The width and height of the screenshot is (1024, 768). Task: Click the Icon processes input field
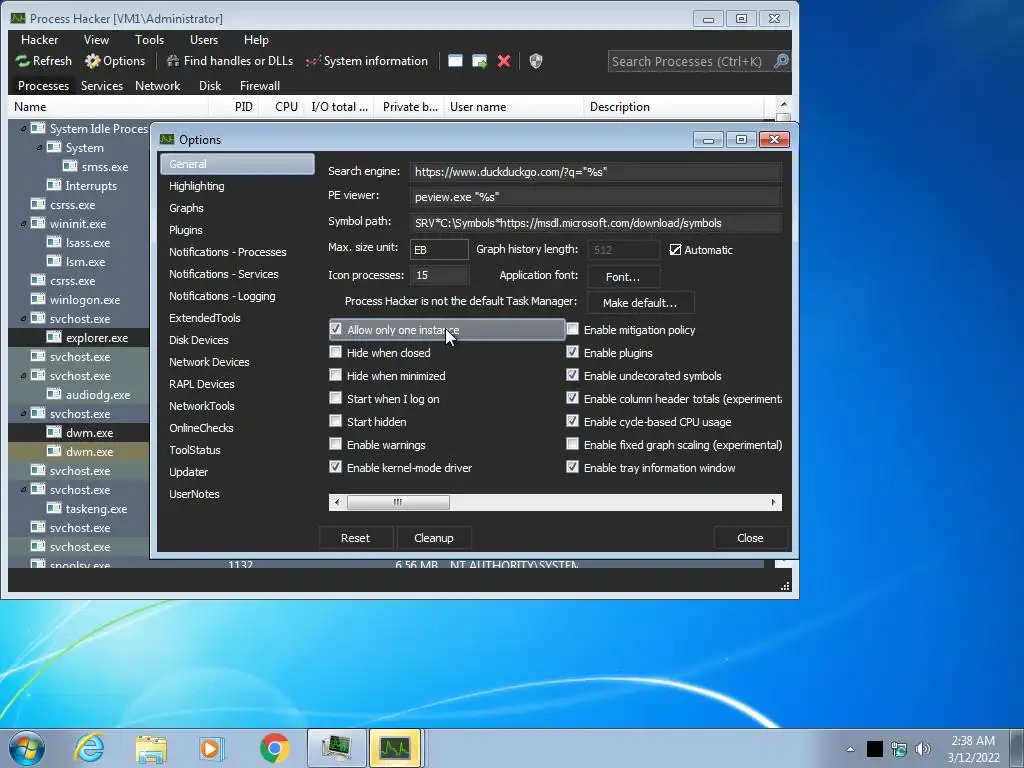pos(439,275)
